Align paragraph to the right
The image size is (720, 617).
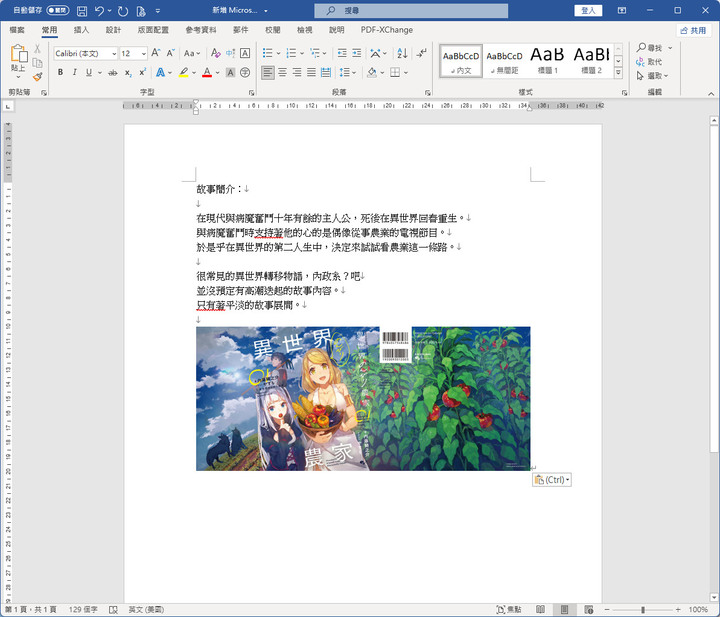297,73
